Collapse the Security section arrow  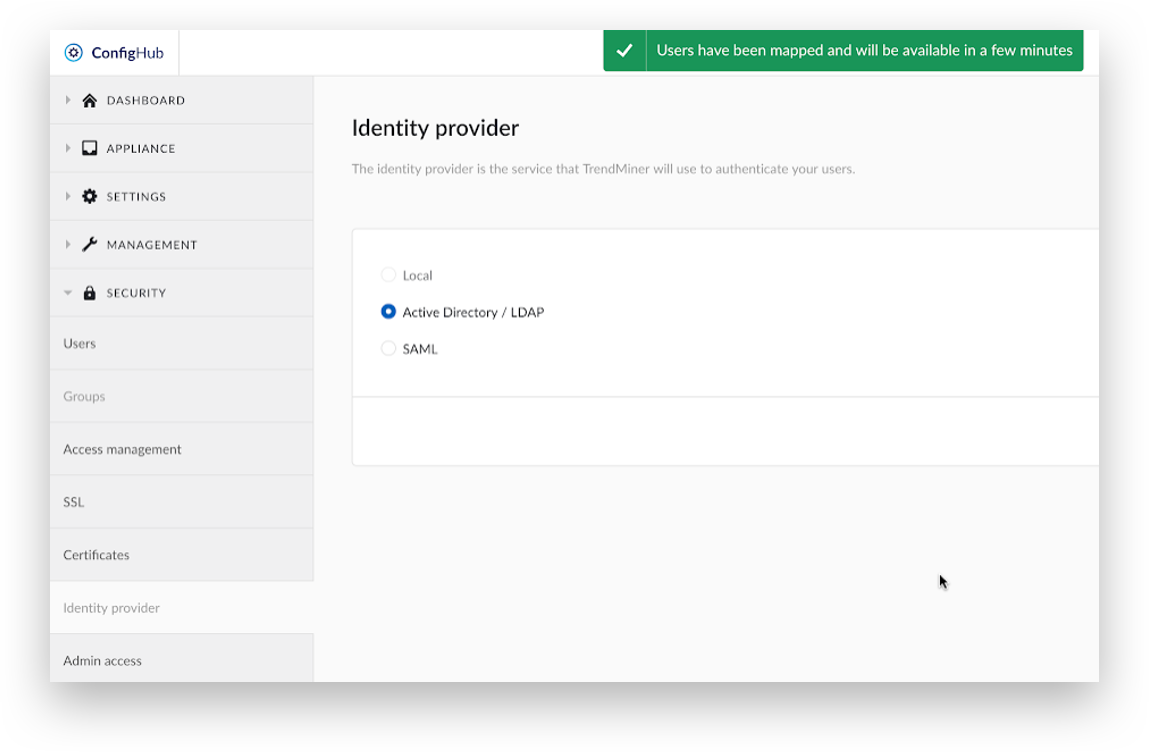pos(67,292)
